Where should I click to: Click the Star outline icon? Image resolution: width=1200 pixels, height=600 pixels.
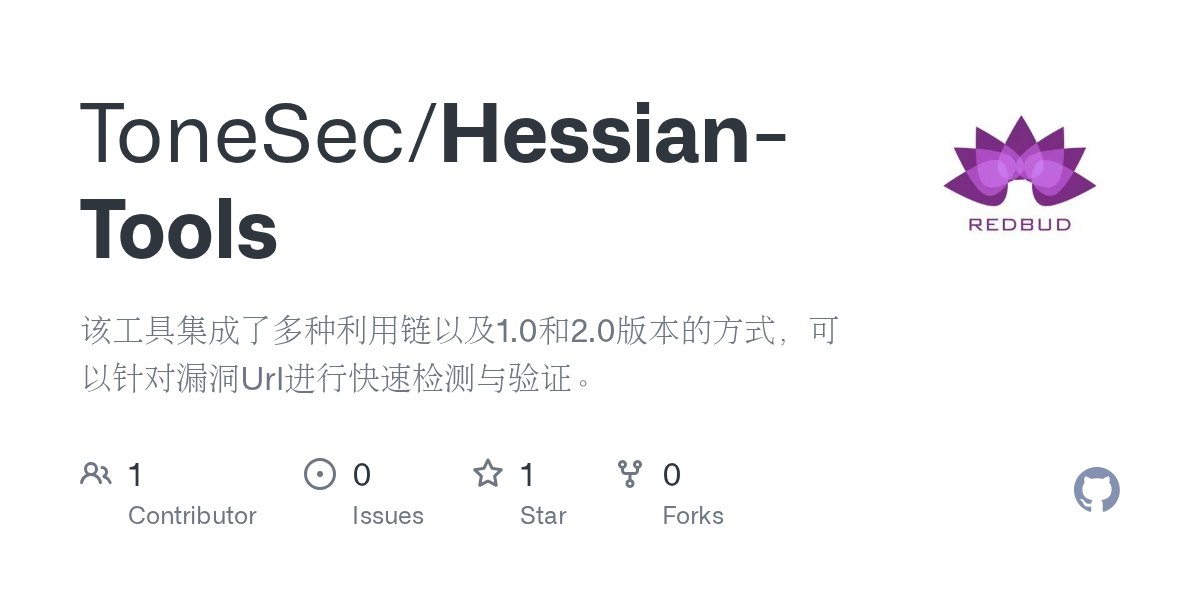[x=488, y=474]
